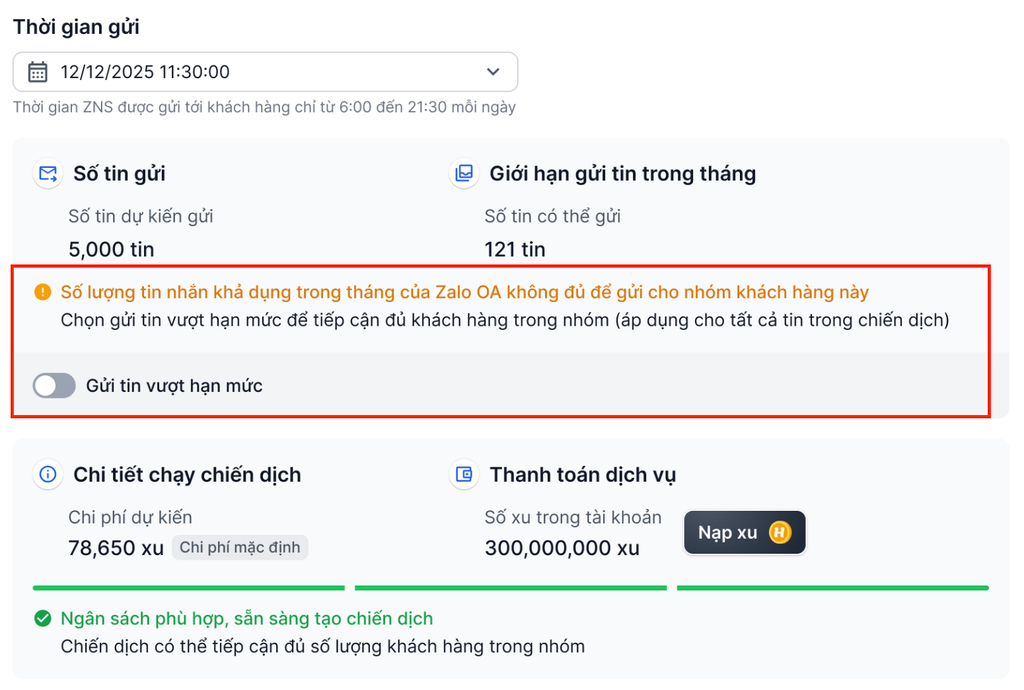
Task: Click the envelope icon beside Số tin gửi
Action: tap(47, 174)
